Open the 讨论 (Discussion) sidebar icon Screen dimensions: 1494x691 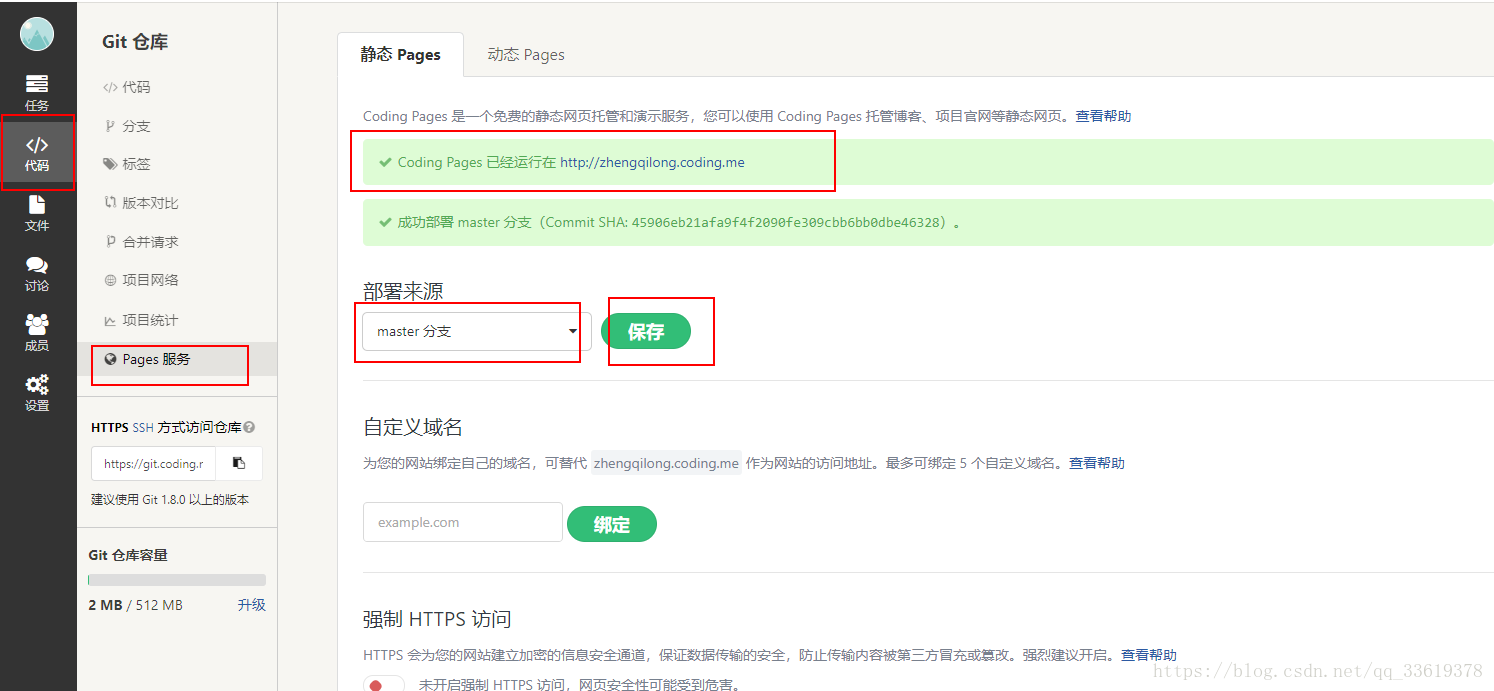37,273
